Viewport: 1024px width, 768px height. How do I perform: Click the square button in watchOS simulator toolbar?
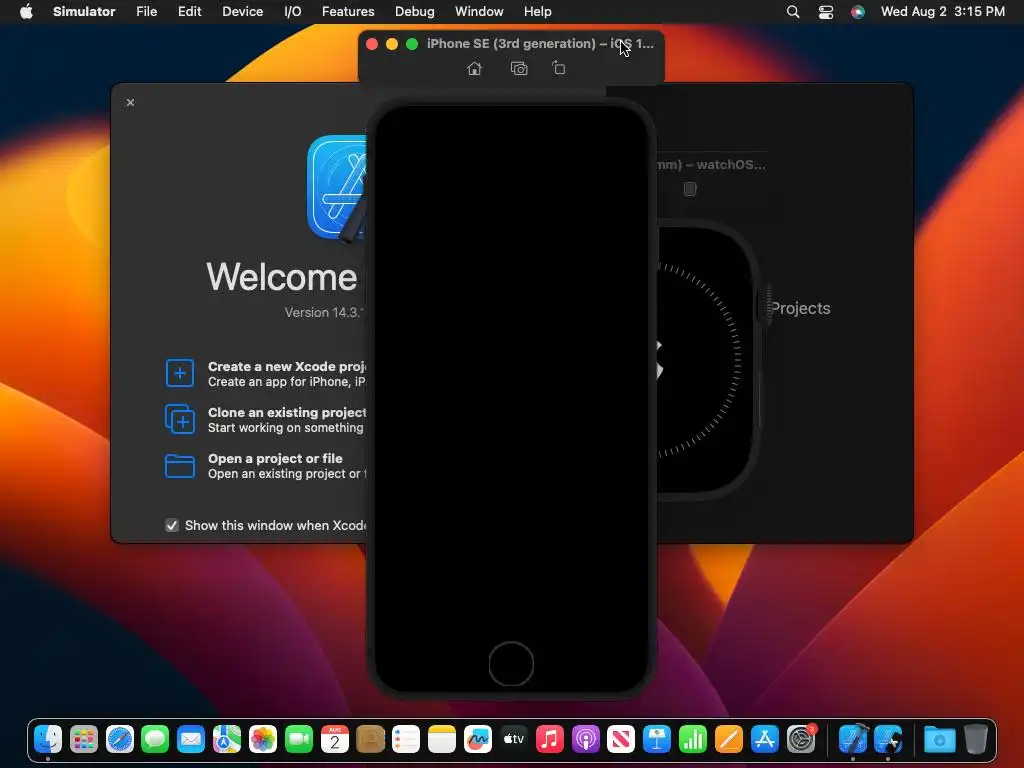[690, 189]
